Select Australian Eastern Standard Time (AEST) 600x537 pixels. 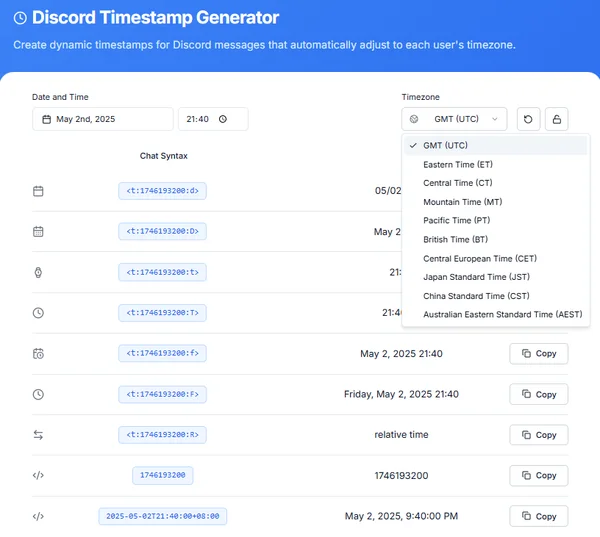[x=495, y=315]
